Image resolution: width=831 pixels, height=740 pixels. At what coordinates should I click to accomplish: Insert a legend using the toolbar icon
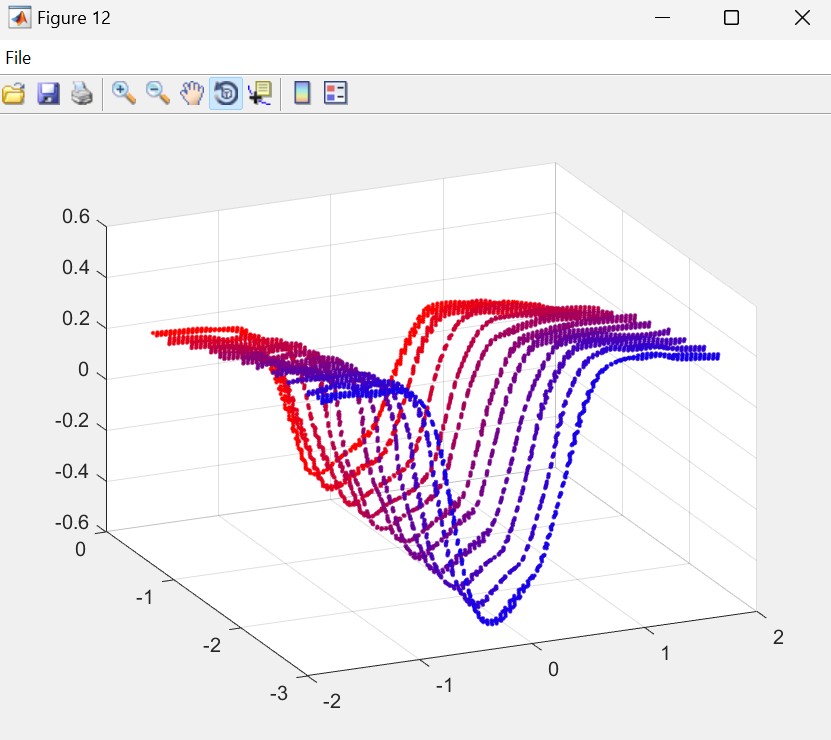(x=335, y=94)
